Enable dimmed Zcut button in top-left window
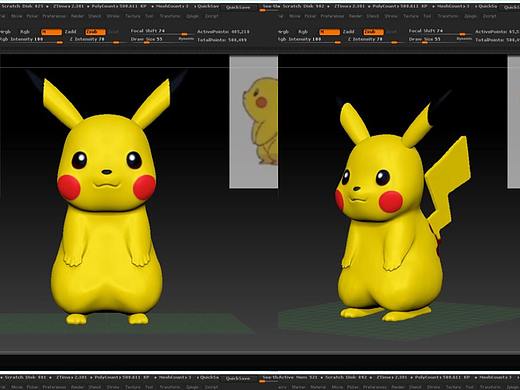The width and height of the screenshot is (520, 390). point(114,32)
